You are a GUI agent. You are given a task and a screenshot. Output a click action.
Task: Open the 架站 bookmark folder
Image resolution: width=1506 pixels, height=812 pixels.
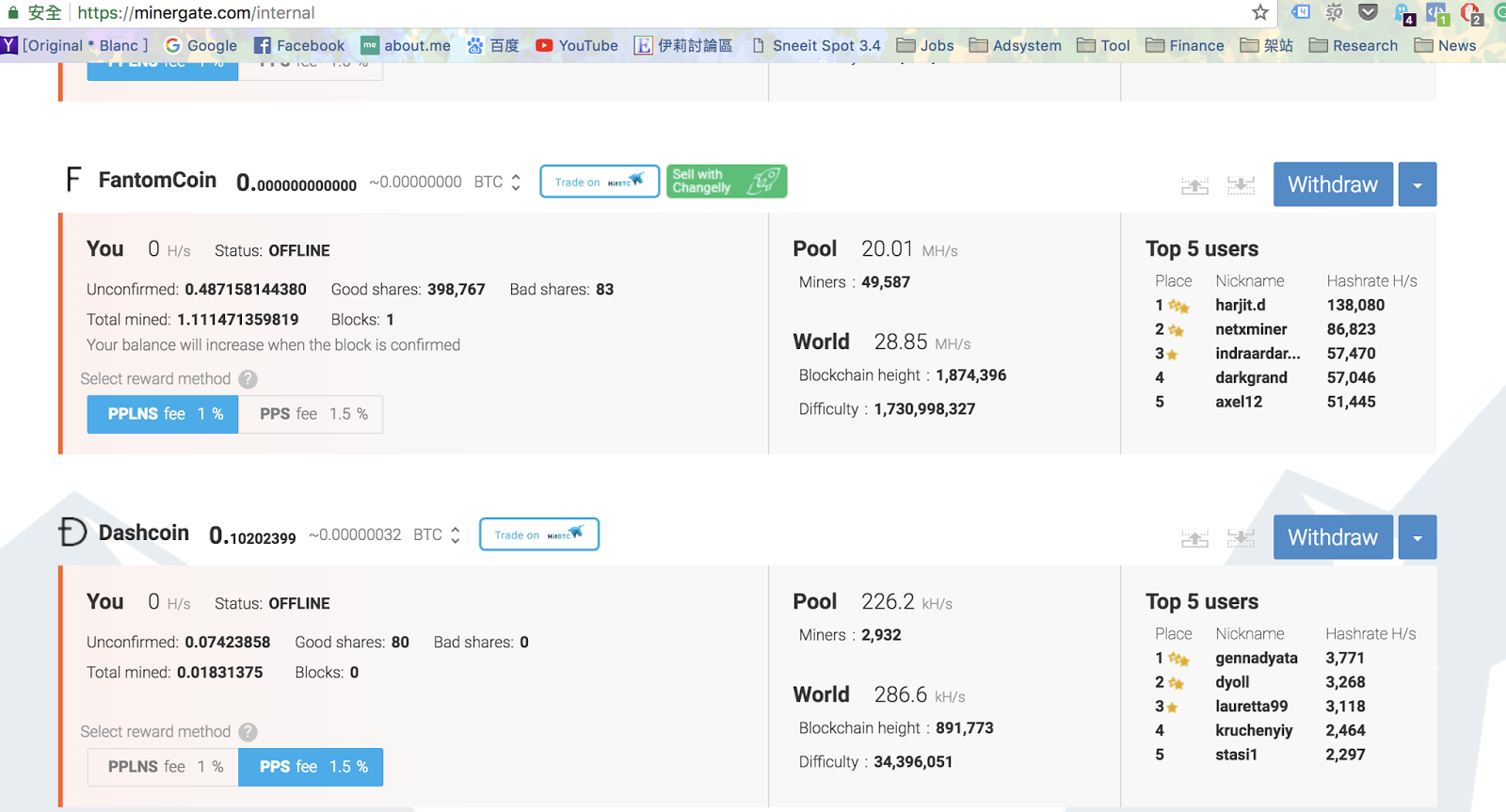pyautogui.click(x=1267, y=45)
